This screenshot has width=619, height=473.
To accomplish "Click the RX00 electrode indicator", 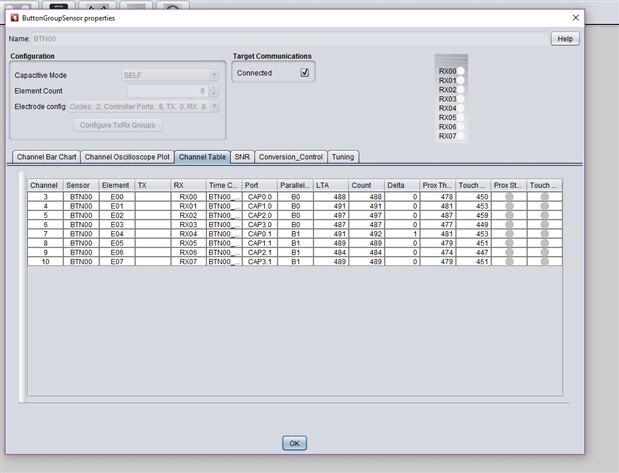I will 461,72.
